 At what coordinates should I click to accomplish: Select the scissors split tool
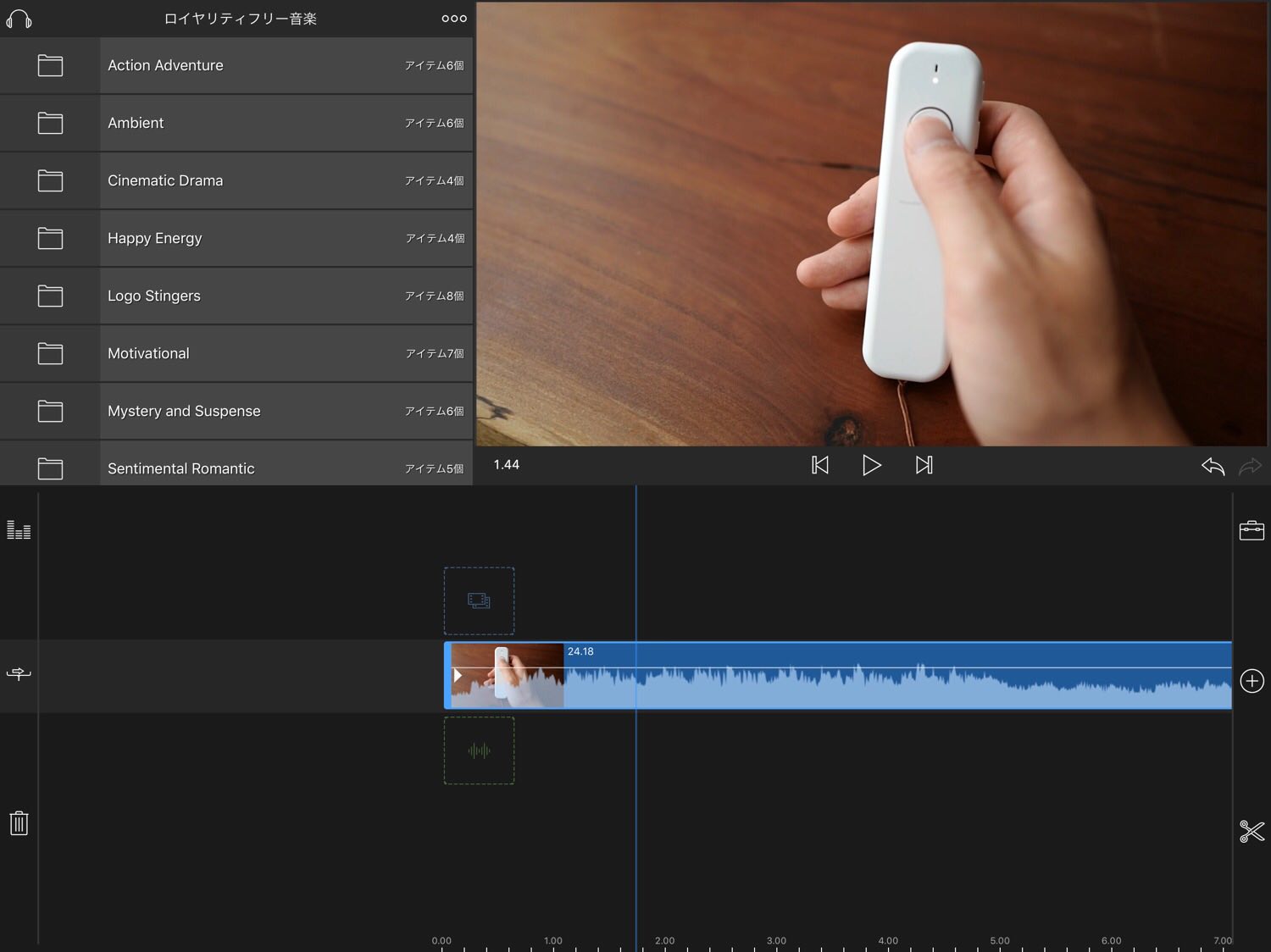coord(1252,831)
